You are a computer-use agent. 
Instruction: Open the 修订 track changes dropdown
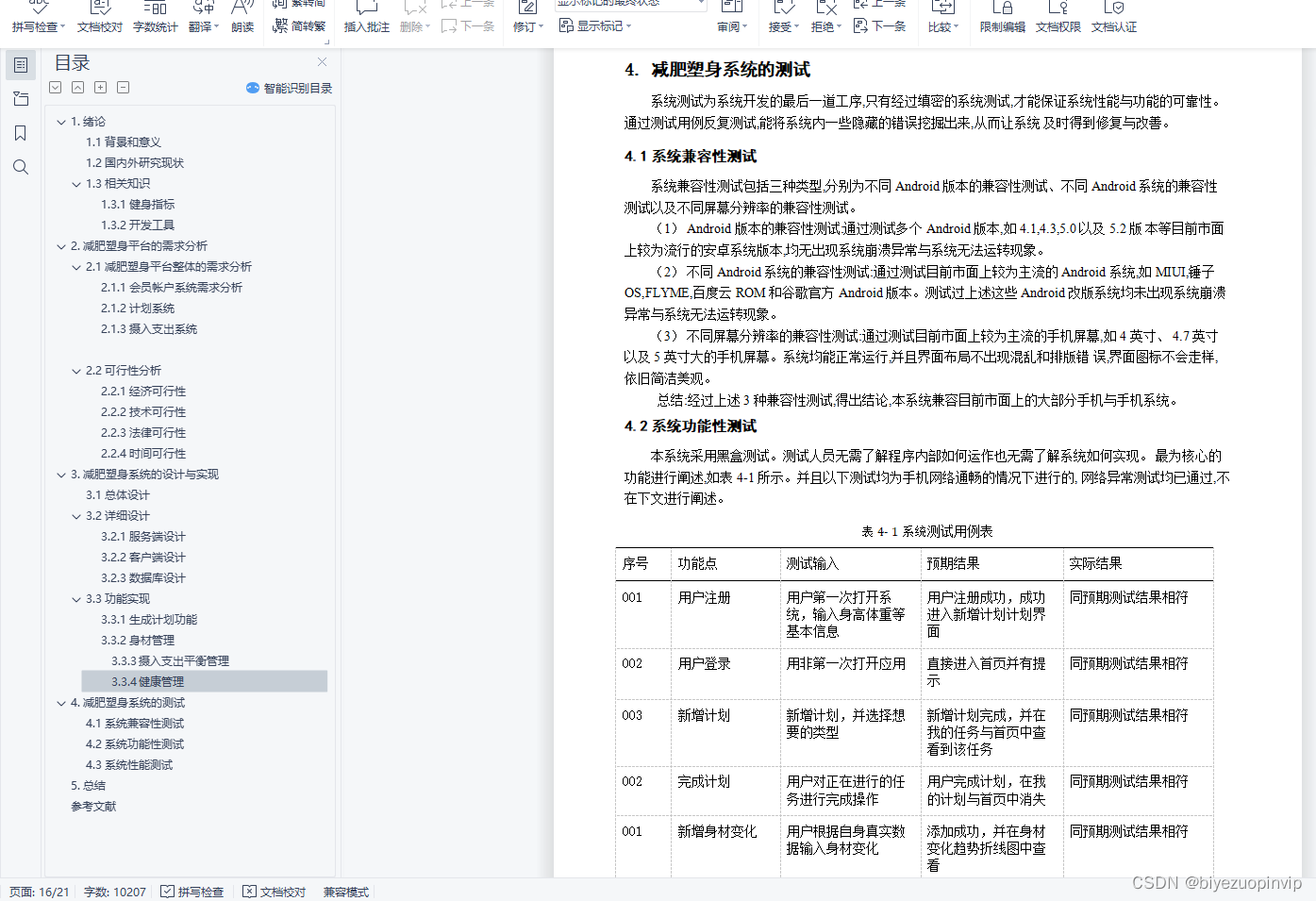click(527, 25)
